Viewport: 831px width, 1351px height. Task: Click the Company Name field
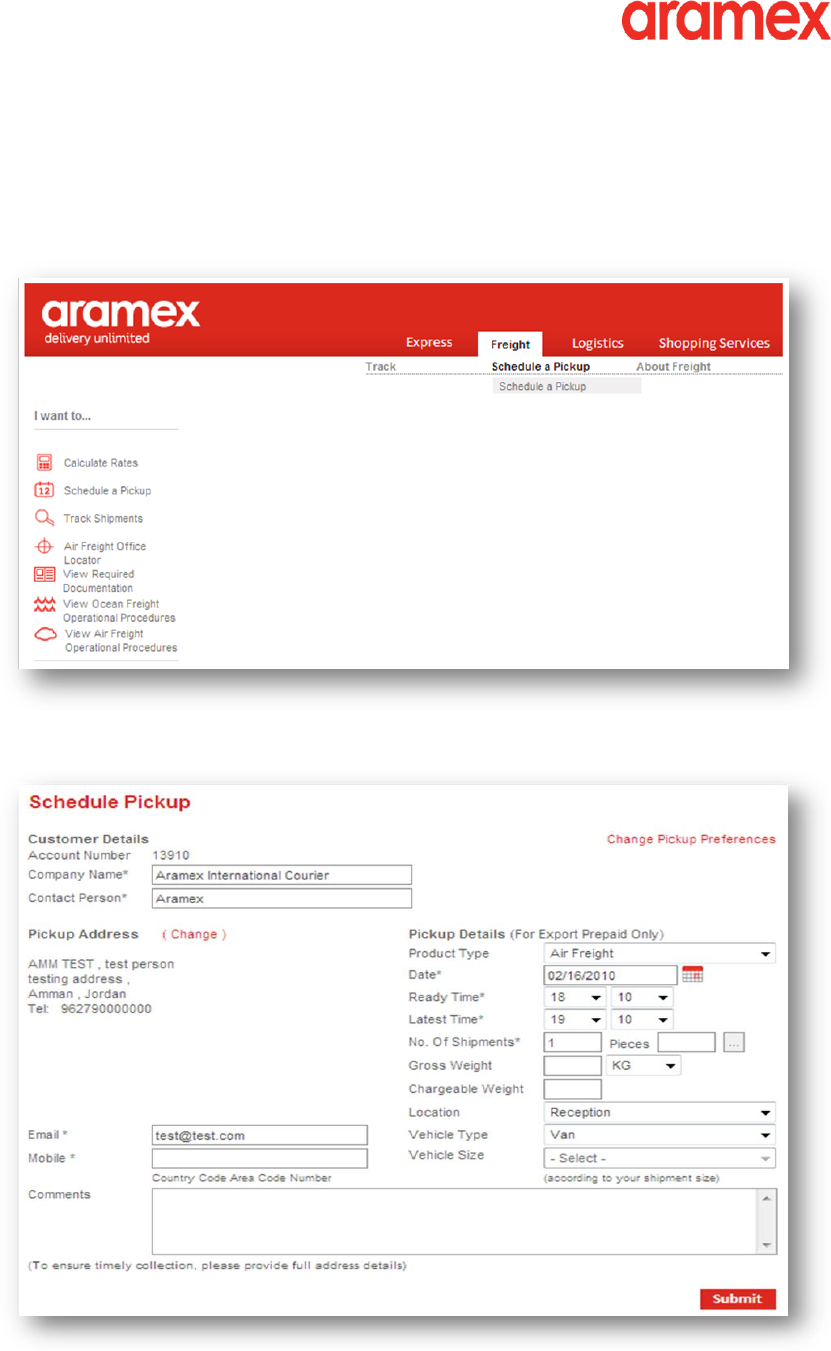tap(282, 875)
